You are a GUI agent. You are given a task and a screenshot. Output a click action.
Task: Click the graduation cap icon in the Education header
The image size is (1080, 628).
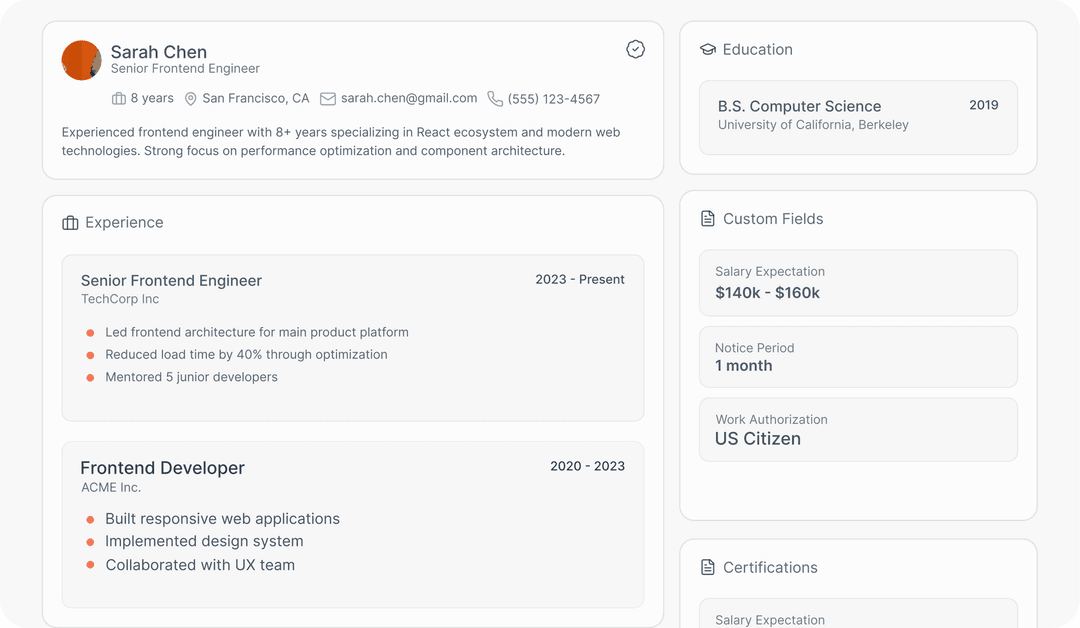[x=708, y=48]
